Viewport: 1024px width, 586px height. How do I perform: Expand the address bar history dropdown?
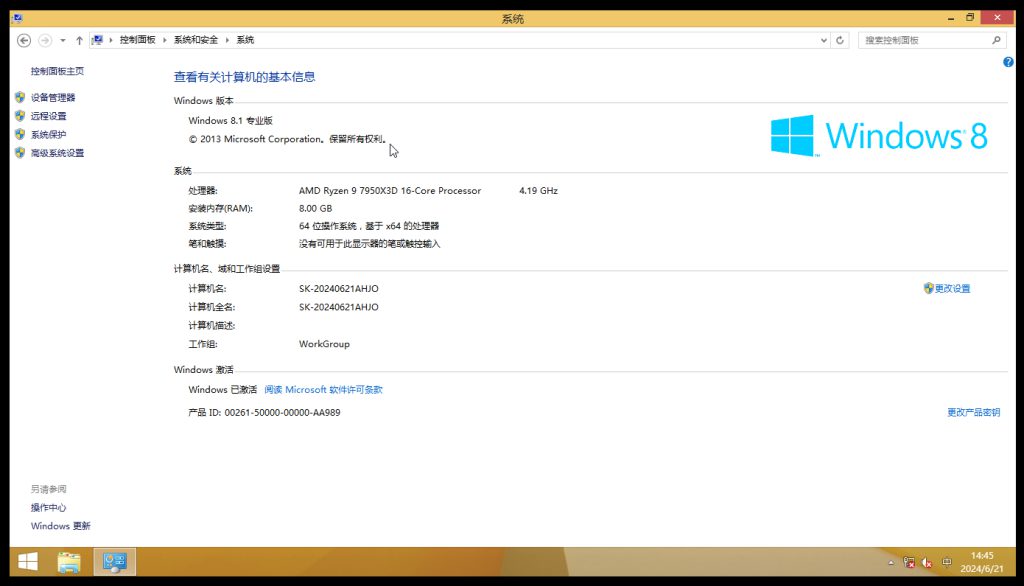pyautogui.click(x=824, y=40)
